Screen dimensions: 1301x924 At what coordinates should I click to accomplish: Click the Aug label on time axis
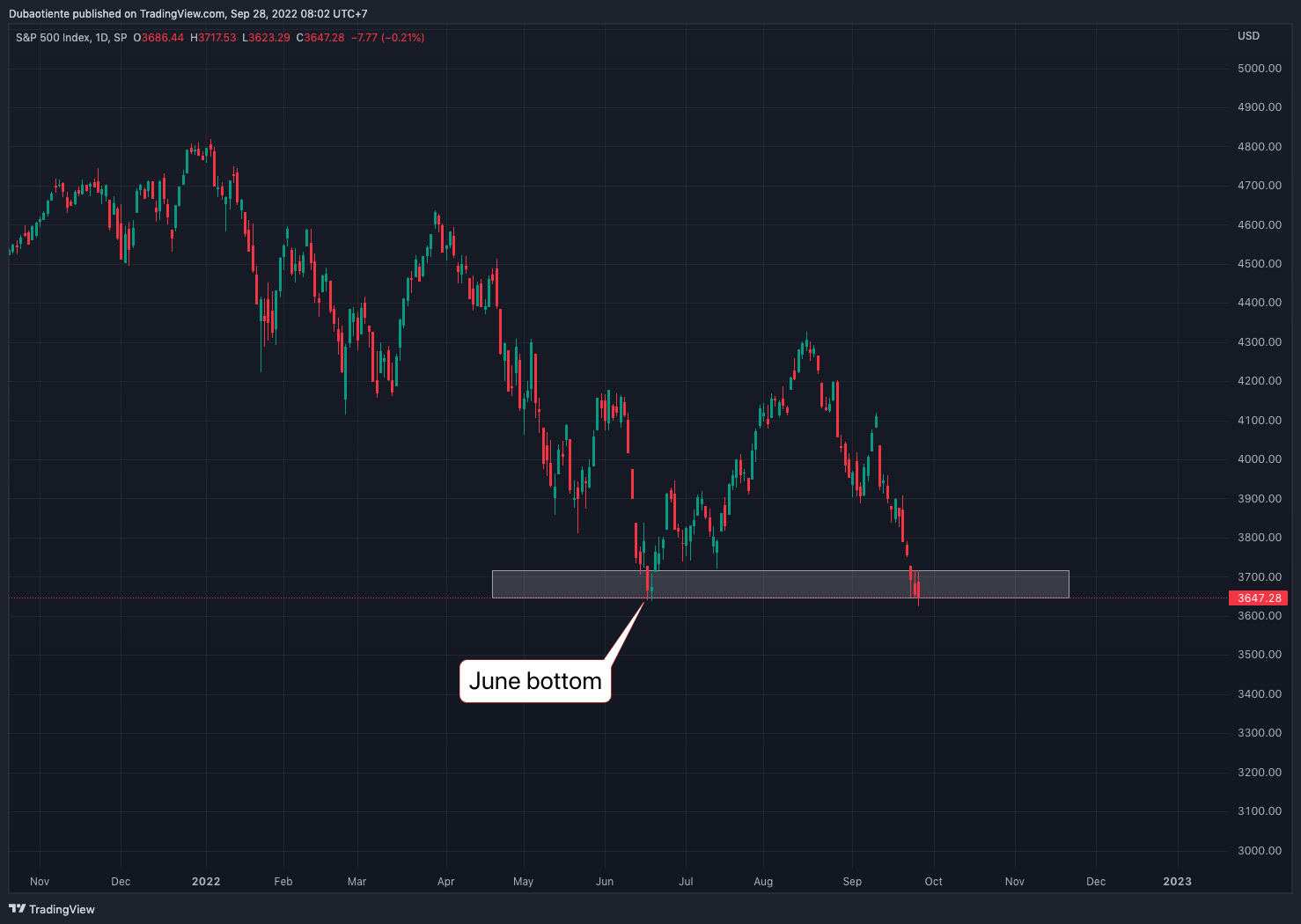pyautogui.click(x=763, y=882)
